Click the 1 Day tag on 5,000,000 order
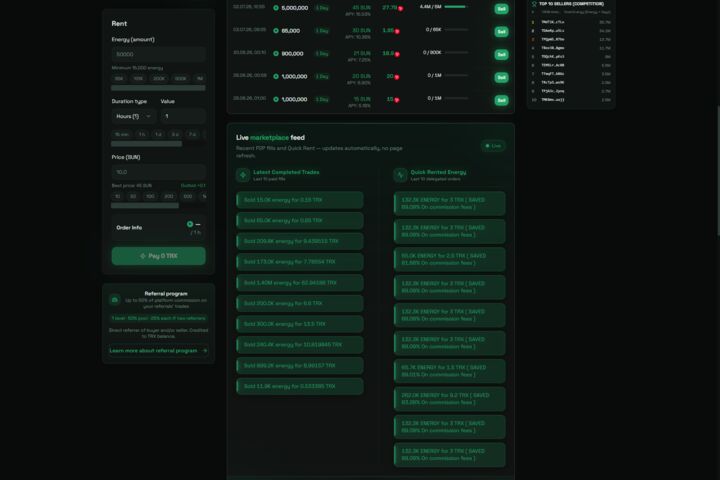Screen dimensions: 720x480 click(322, 8)
